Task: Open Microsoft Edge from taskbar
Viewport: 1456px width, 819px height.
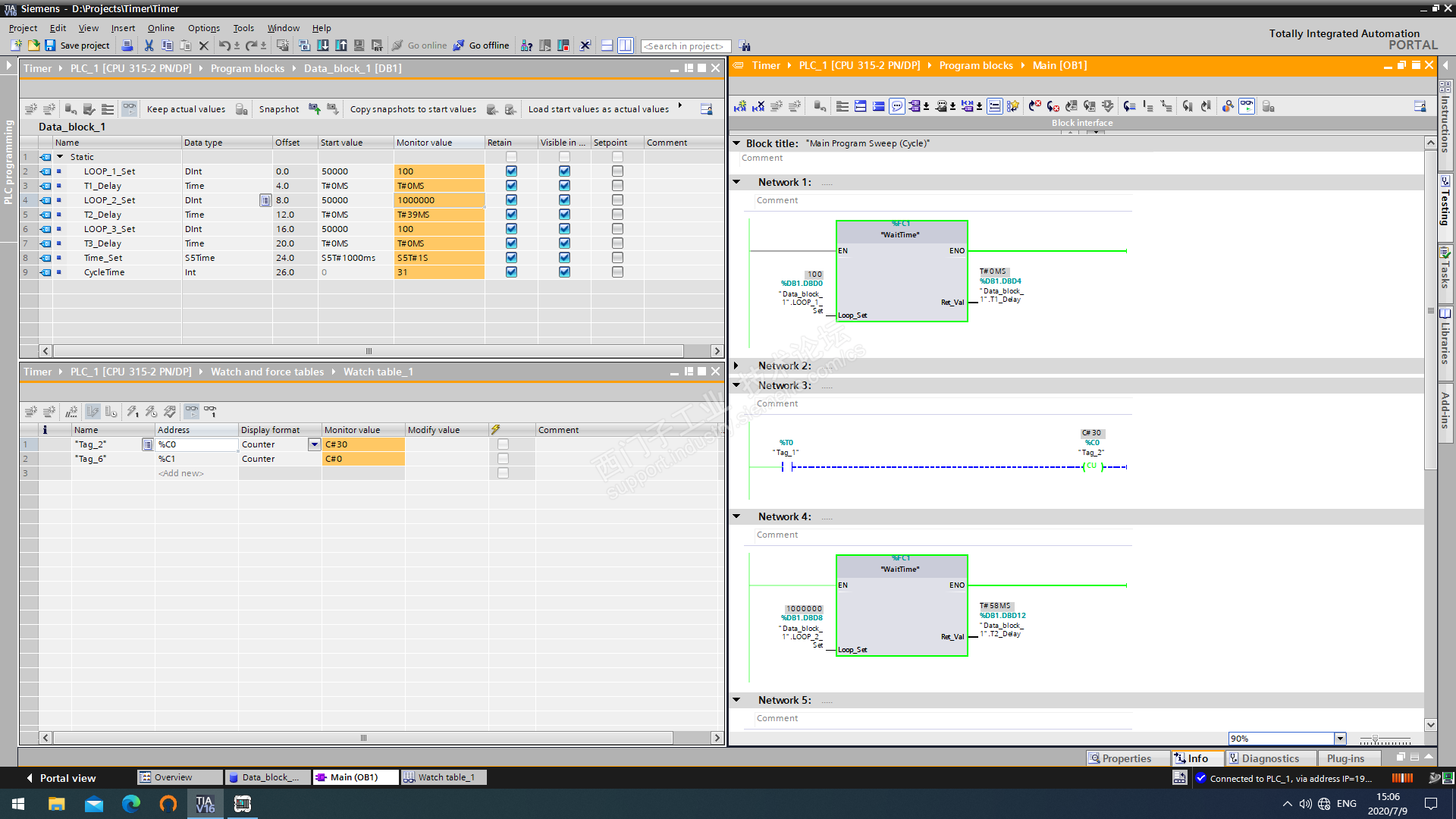Action: (x=131, y=804)
